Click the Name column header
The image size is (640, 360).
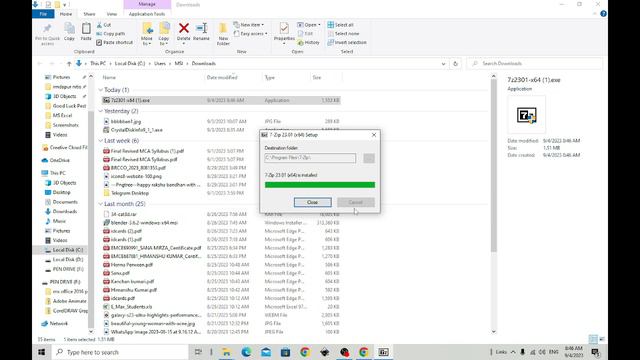109,77
